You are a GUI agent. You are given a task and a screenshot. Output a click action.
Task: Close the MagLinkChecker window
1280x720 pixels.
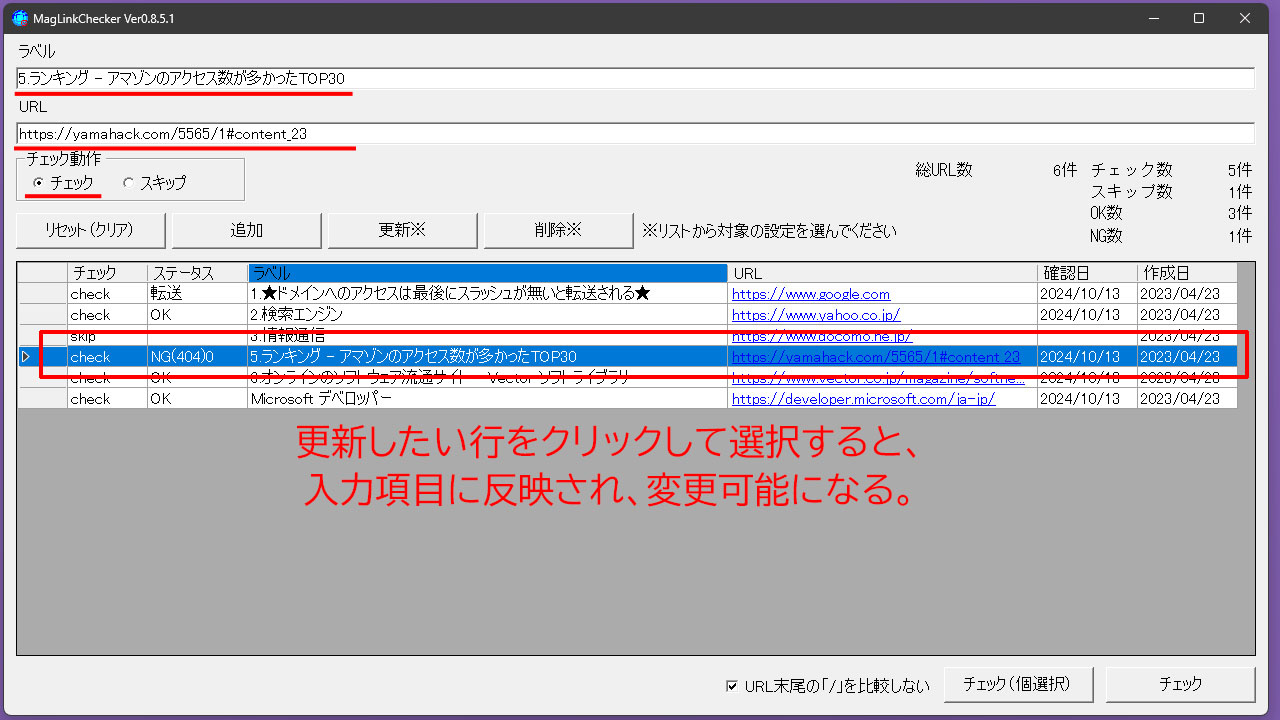1245,18
